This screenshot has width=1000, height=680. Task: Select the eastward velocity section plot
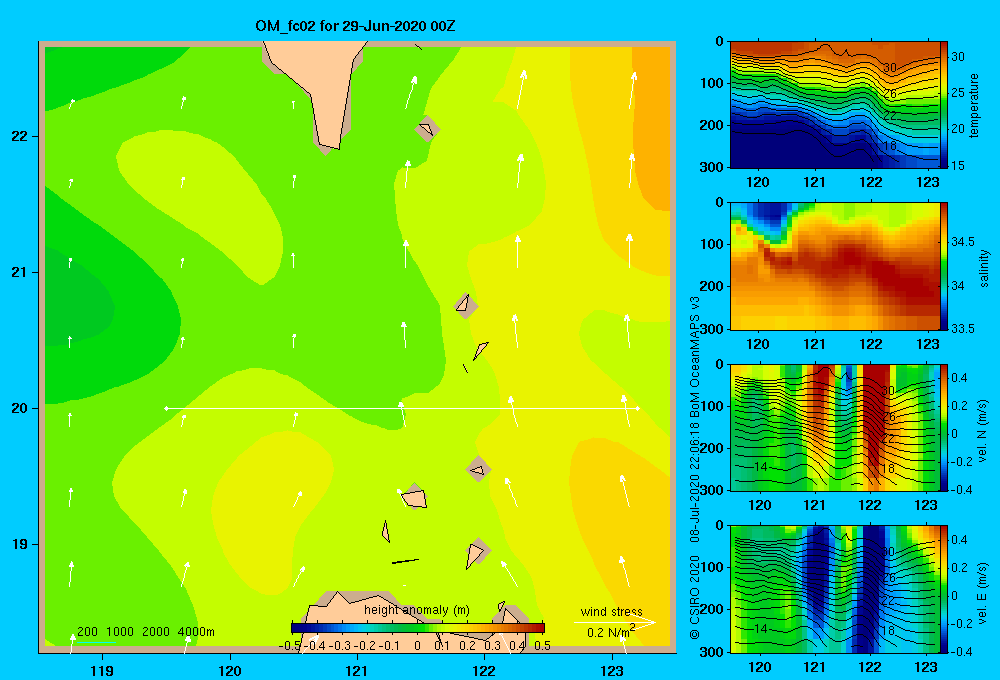click(x=835, y=589)
